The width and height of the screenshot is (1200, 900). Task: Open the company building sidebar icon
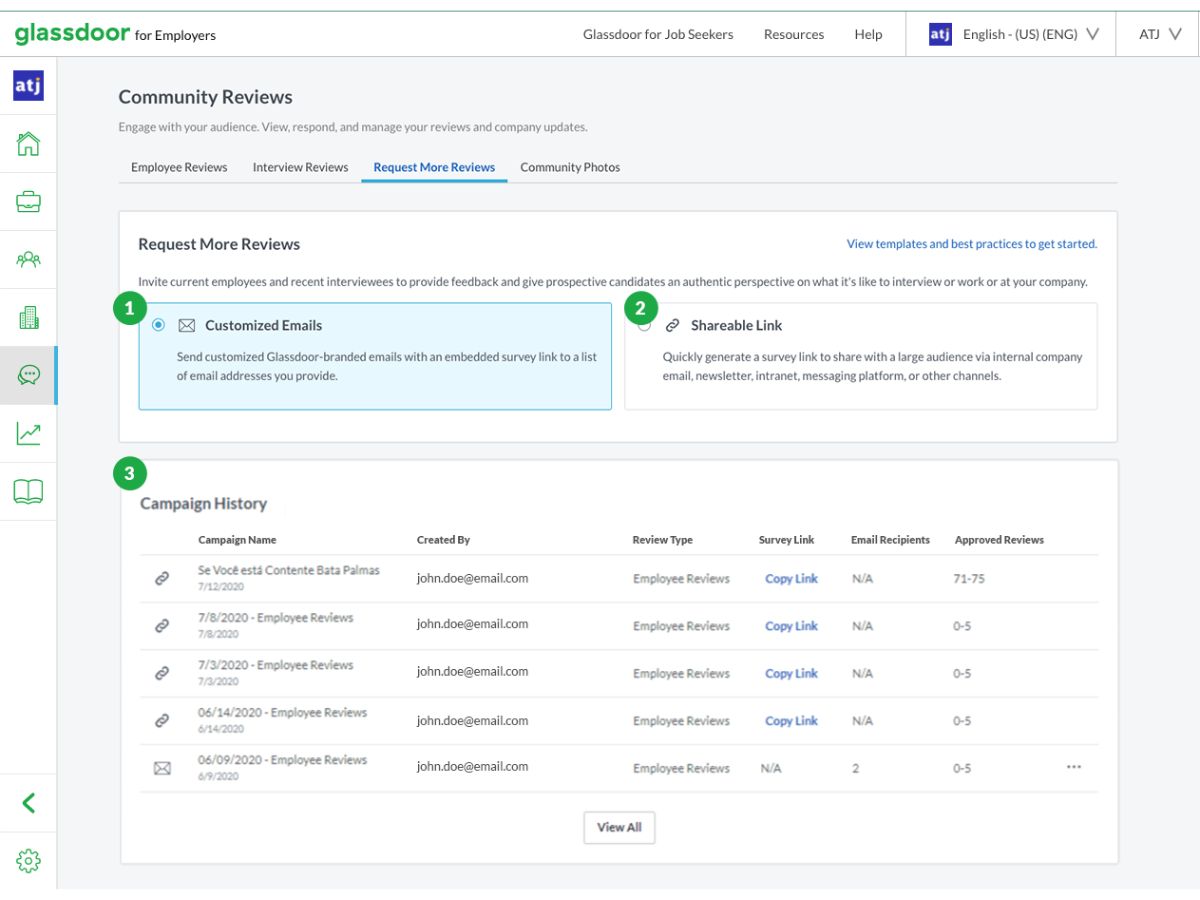coord(28,317)
